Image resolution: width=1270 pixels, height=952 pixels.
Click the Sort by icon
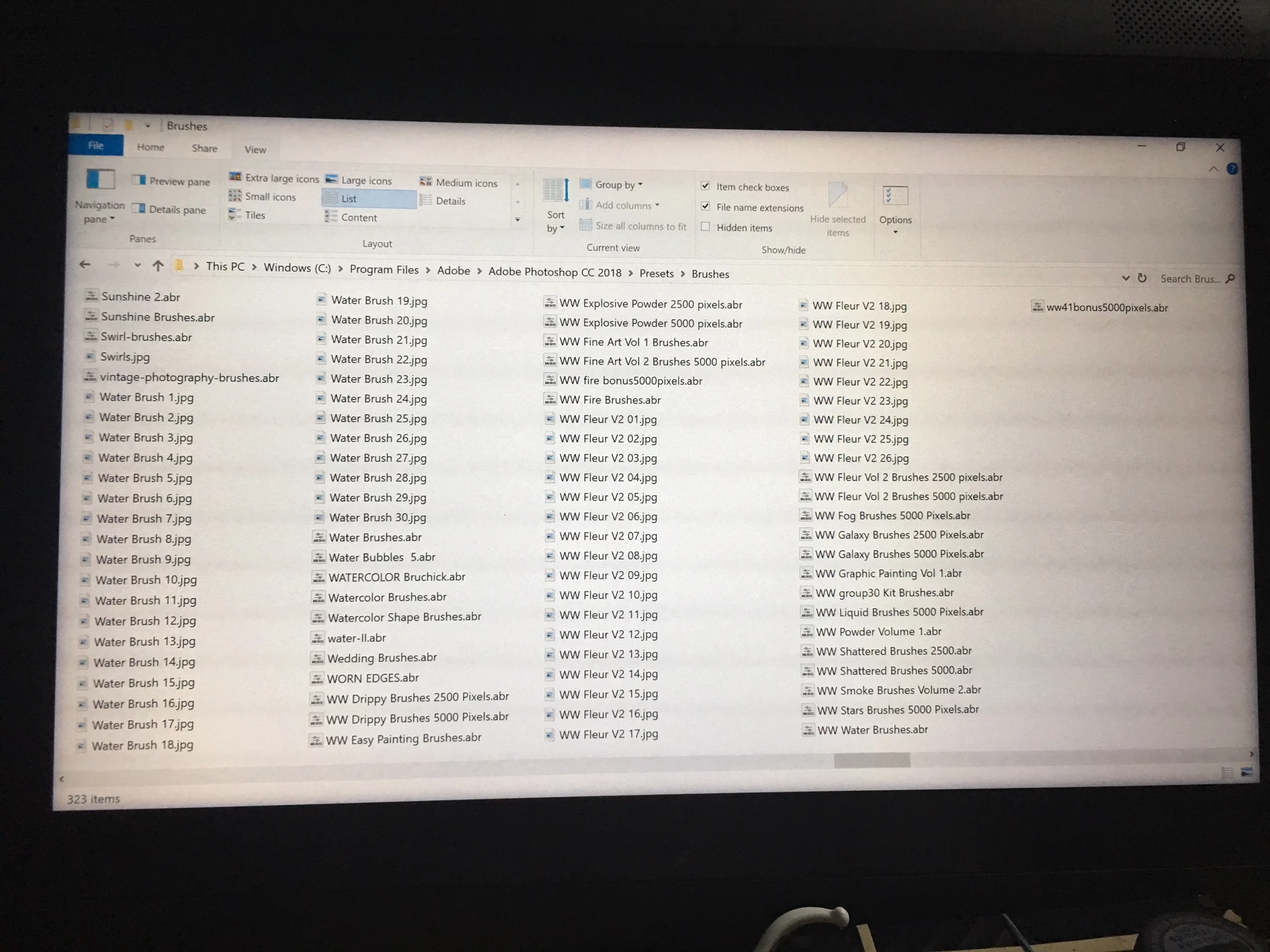click(x=556, y=191)
